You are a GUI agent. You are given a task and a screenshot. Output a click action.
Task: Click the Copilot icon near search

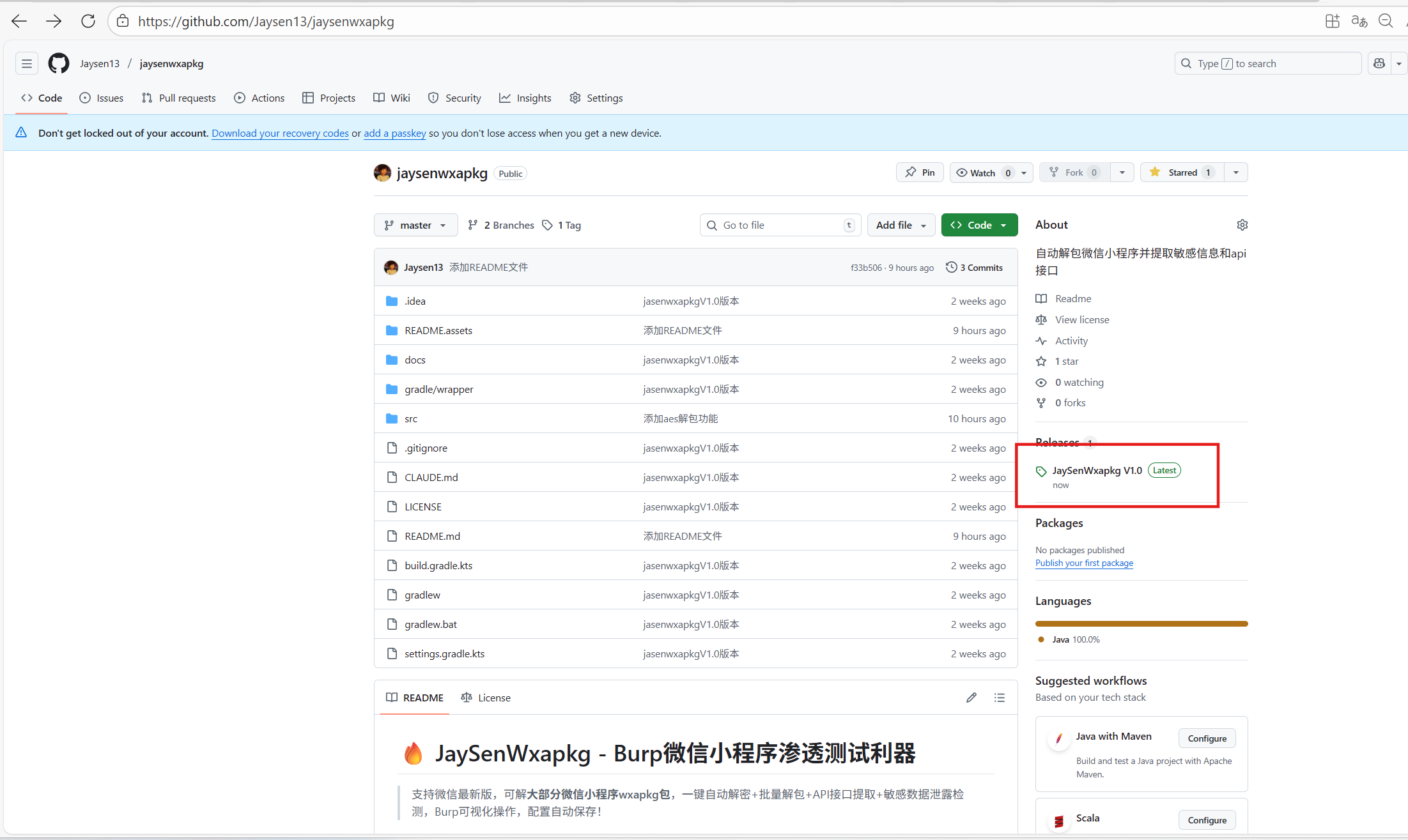1379,63
